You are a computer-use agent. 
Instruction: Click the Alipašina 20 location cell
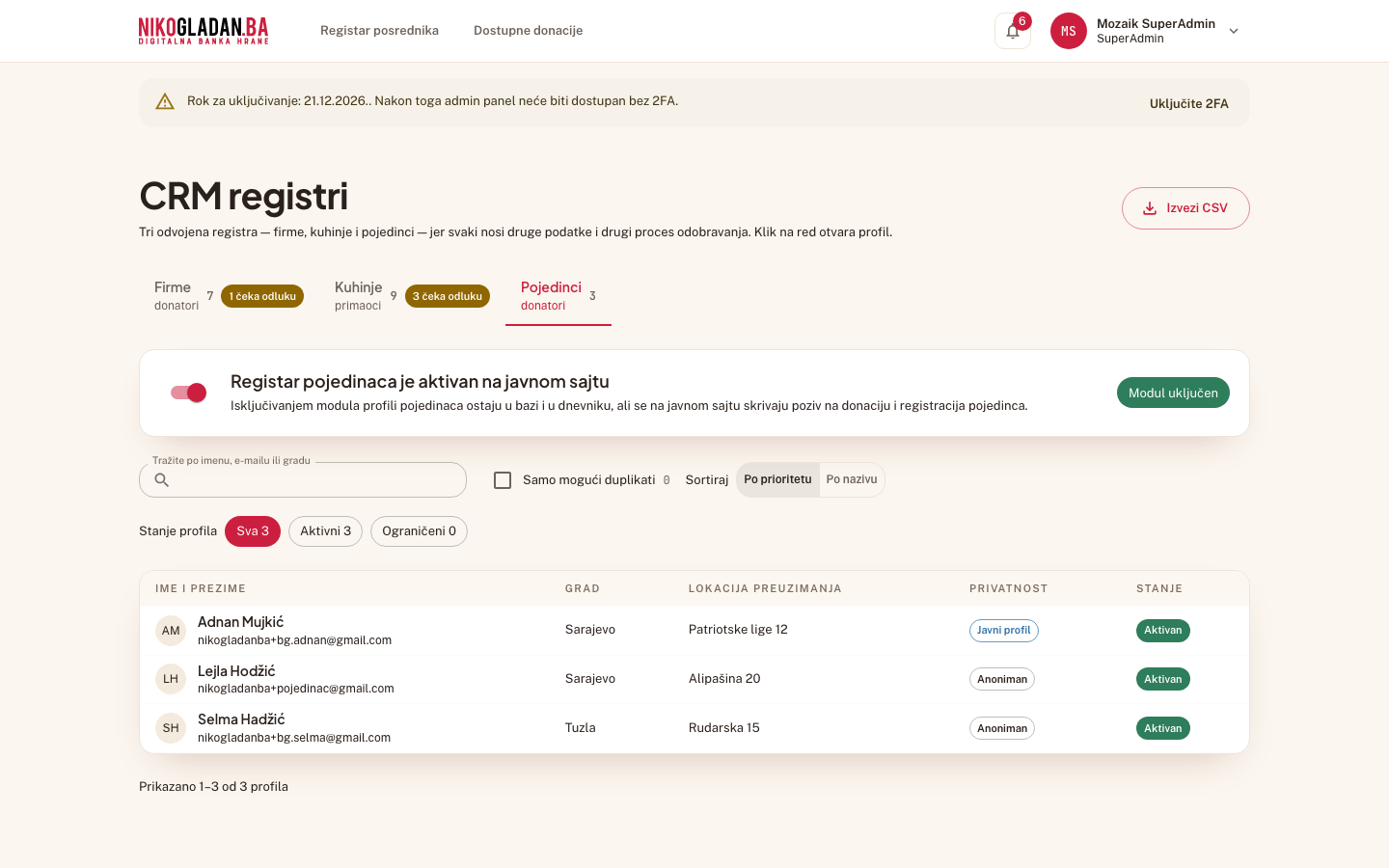tap(724, 679)
